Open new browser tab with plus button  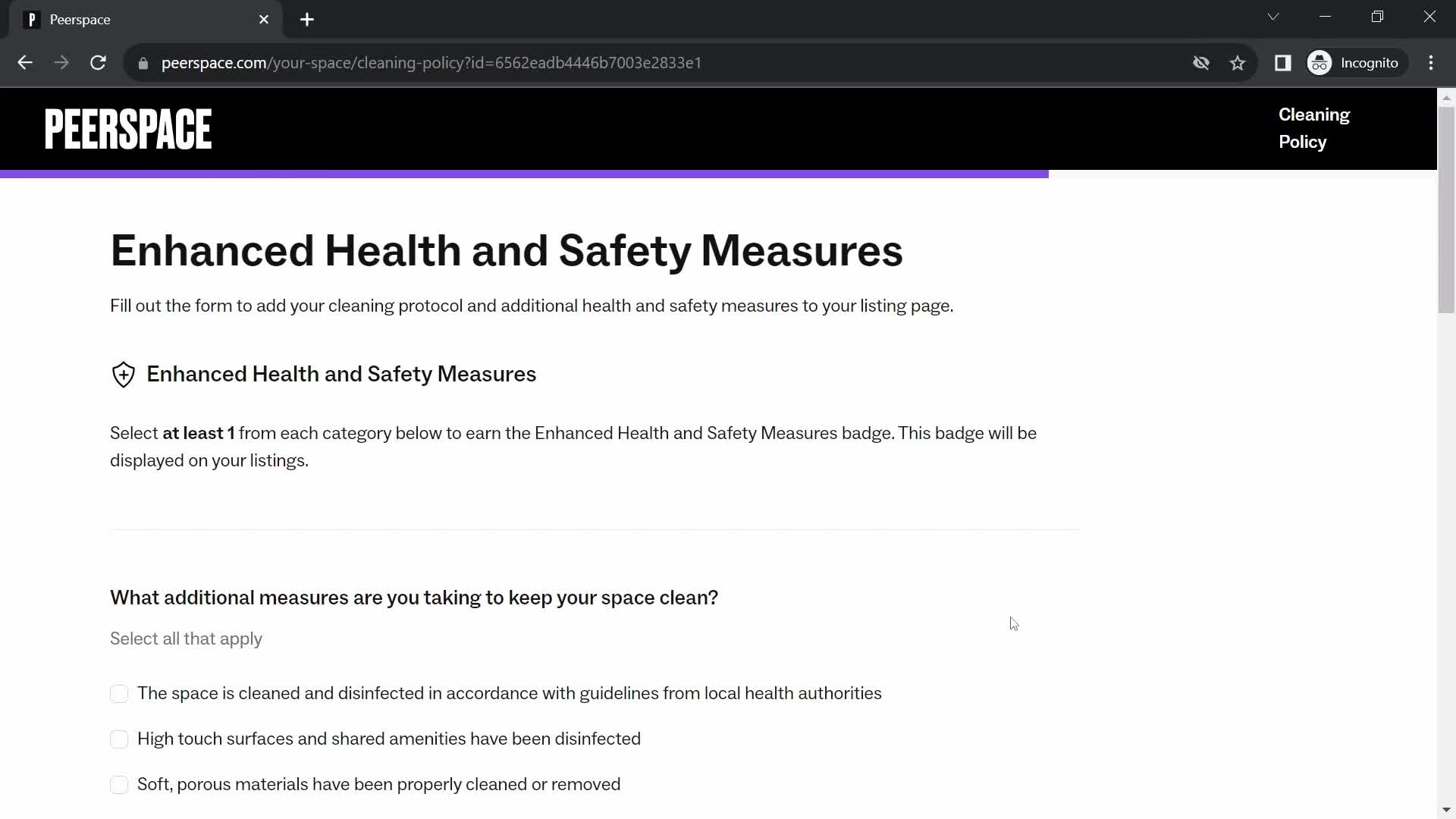[307, 18]
